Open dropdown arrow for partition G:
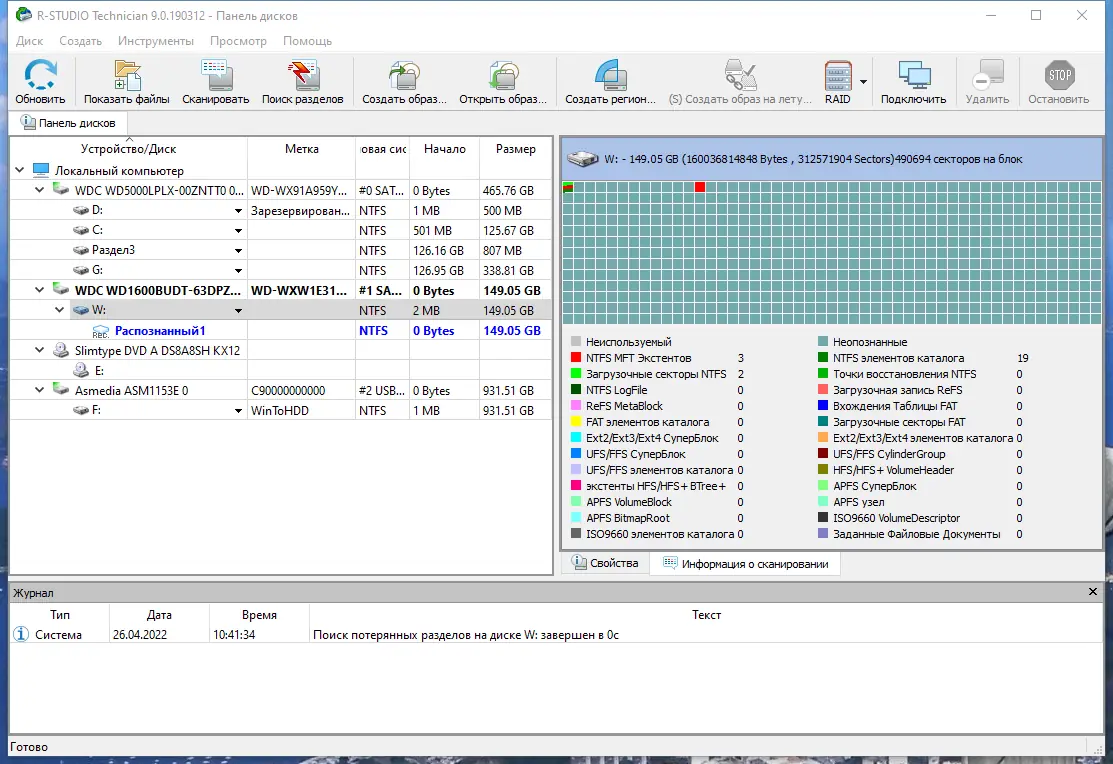Viewport: 1113px width, 764px height. 238,271
